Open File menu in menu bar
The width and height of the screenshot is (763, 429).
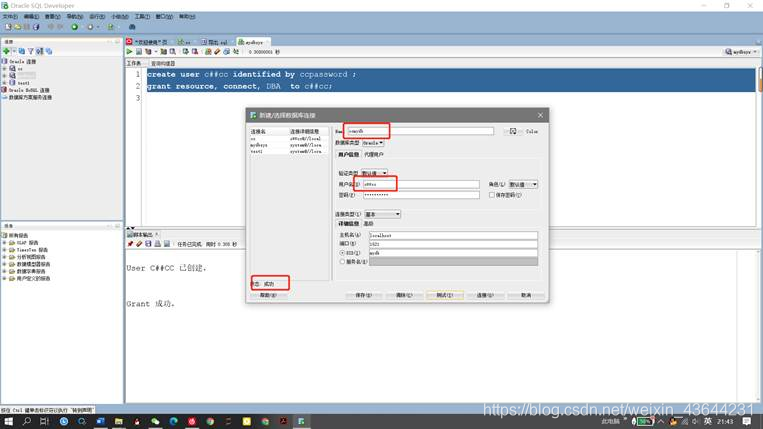point(10,17)
